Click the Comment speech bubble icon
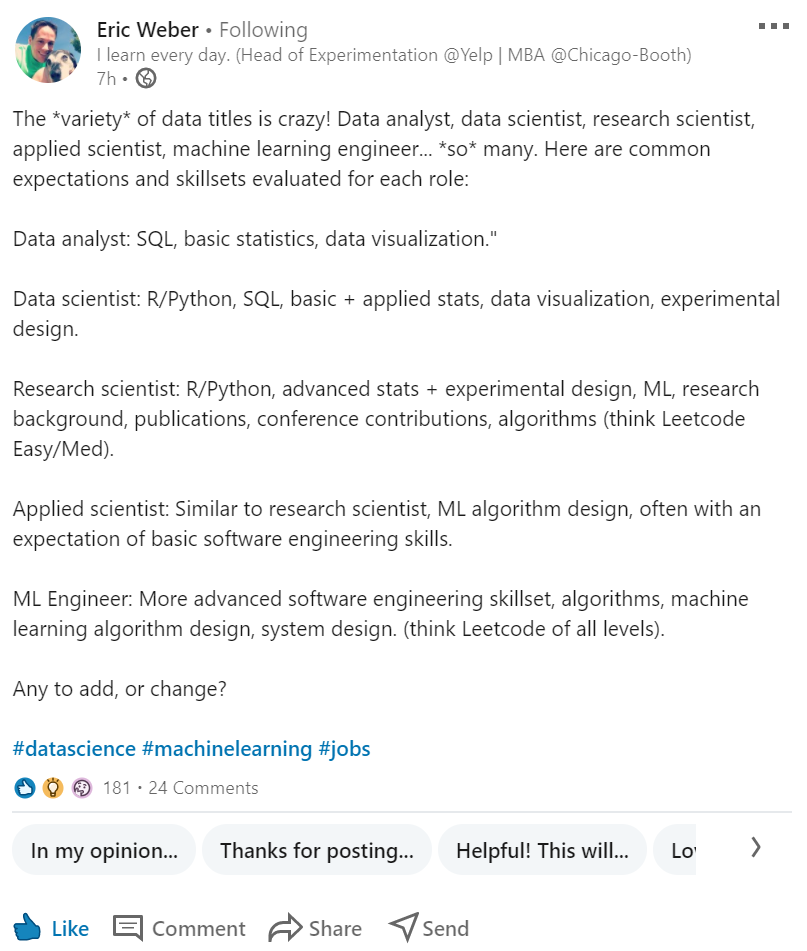Image resolution: width=807 pixels, height=951 pixels. [x=128, y=928]
